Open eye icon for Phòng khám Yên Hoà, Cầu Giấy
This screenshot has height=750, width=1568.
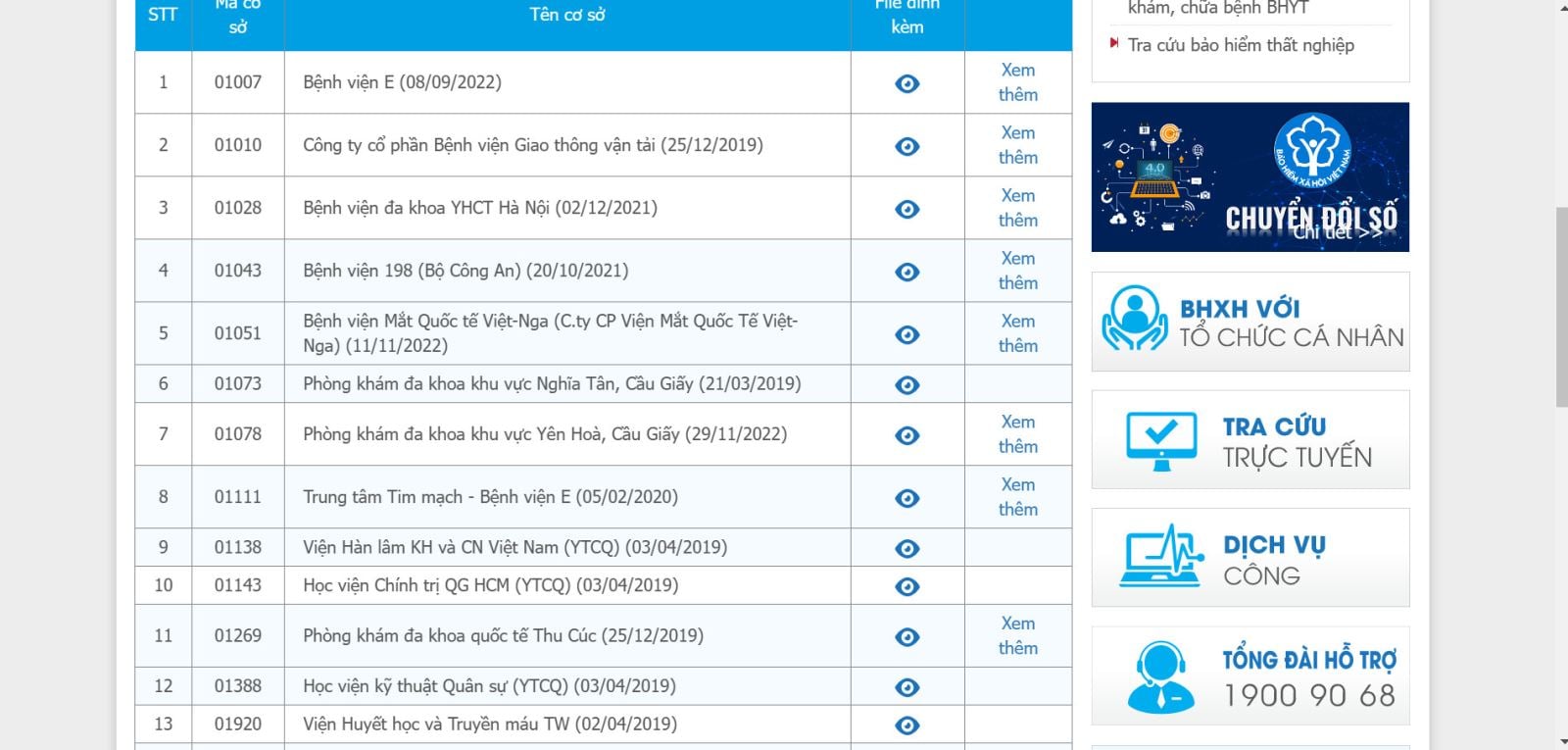(x=907, y=435)
